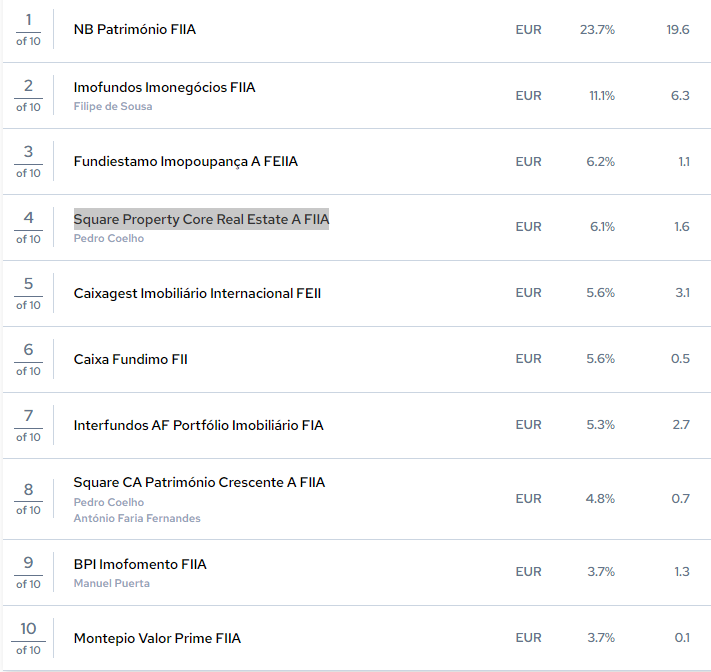
Task: Open NB Património FIIA fund page
Action: (135, 30)
